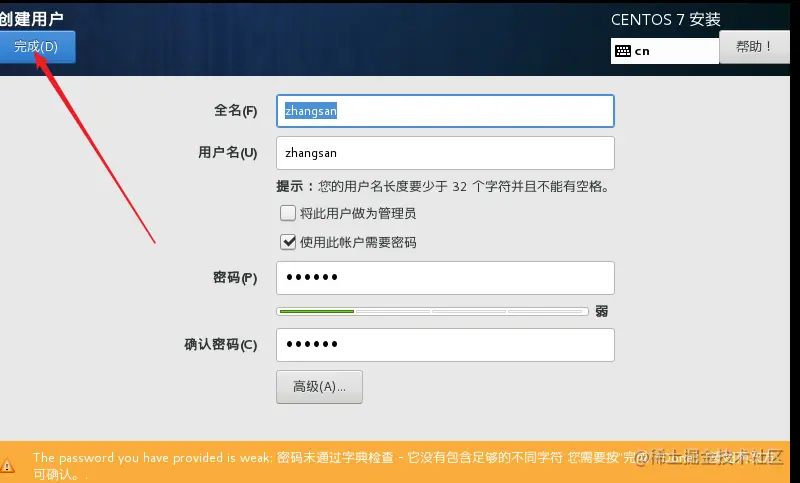Uncheck 使用此帐户需要密码 checkbox
The height and width of the screenshot is (483, 800).
[288, 242]
